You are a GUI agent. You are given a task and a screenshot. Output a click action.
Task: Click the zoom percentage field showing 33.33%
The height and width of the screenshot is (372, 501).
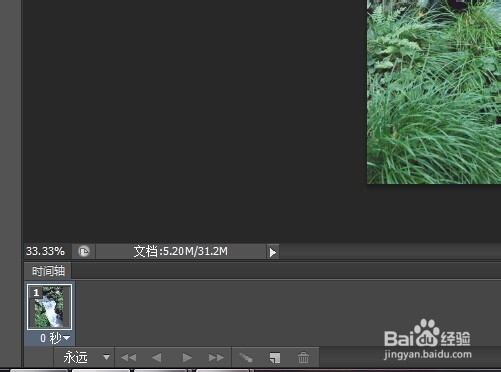46,251
